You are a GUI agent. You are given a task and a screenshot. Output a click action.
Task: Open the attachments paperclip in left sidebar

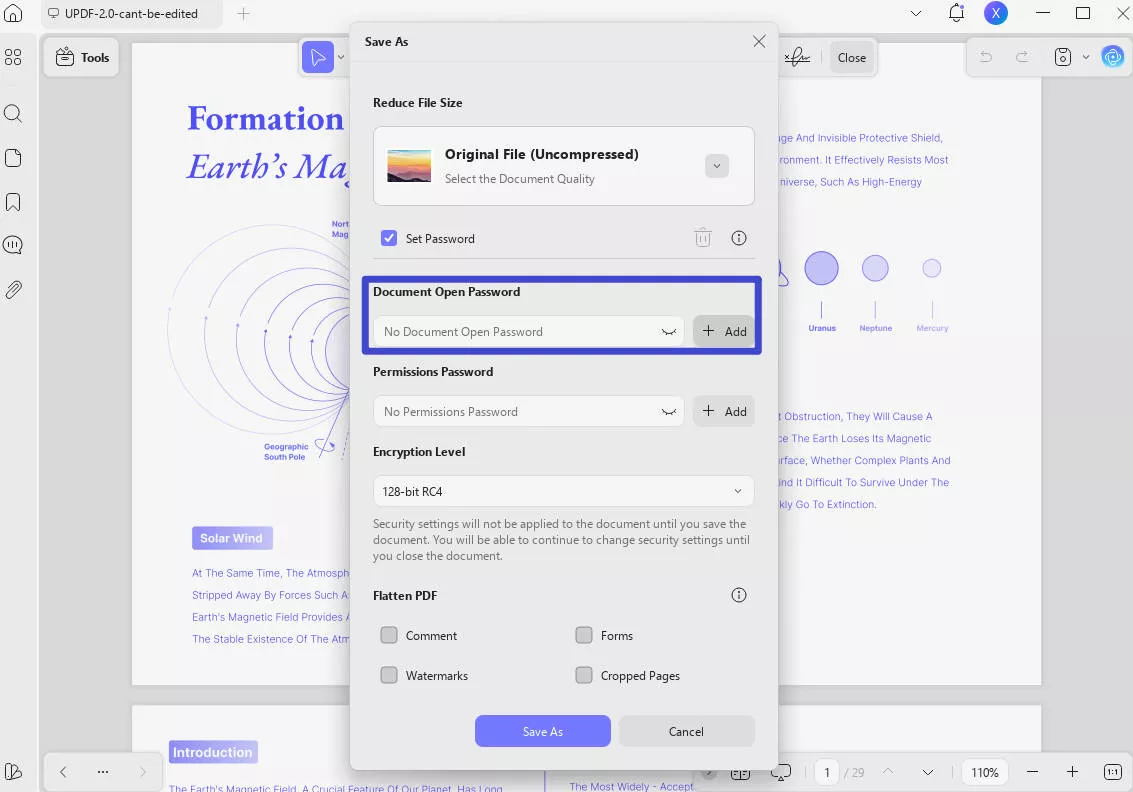[13, 290]
